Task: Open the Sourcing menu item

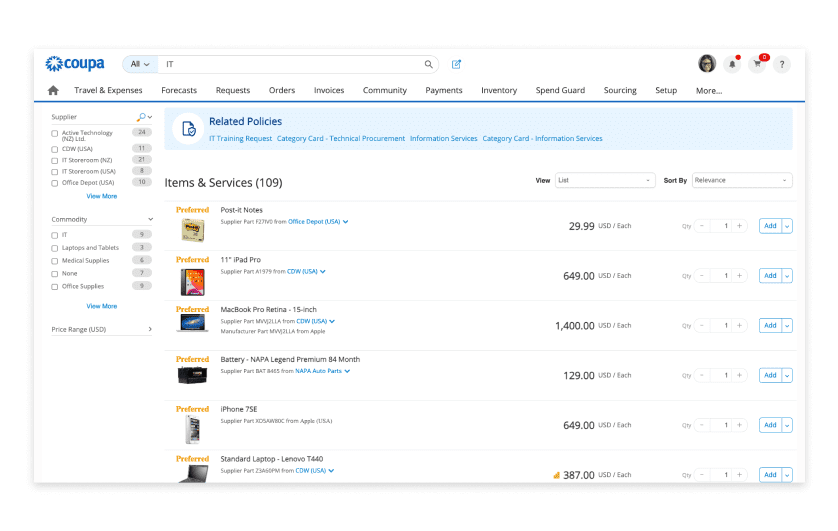Action: click(620, 91)
